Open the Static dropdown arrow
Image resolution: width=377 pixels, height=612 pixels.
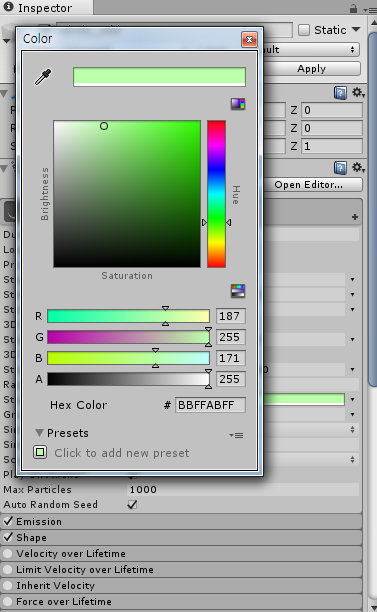tap(356, 30)
